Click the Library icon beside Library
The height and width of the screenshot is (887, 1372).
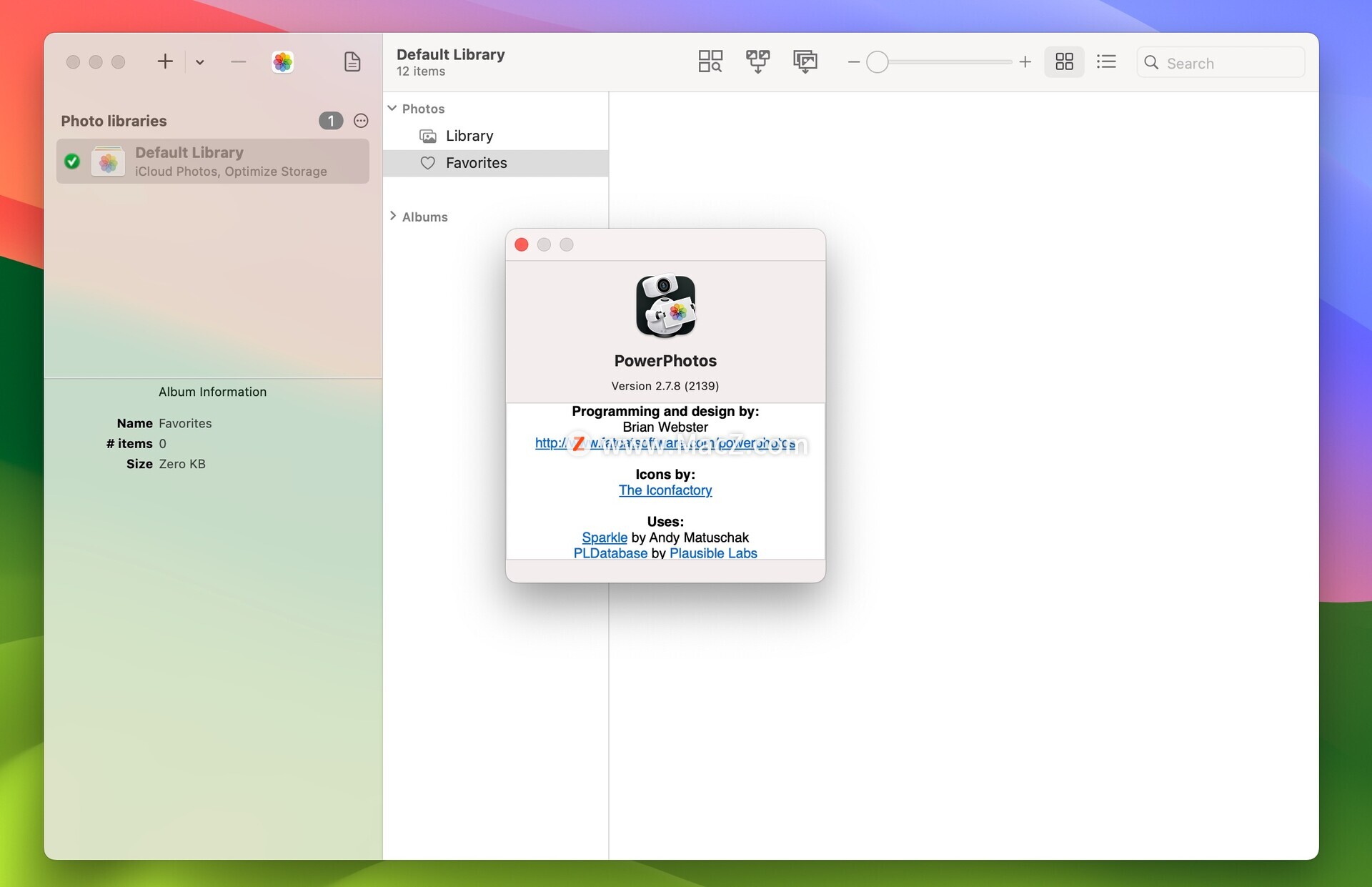428,136
